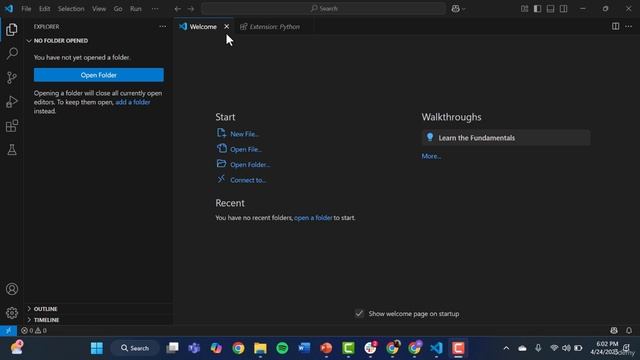Click Open File on Welcome page

tap(246, 149)
